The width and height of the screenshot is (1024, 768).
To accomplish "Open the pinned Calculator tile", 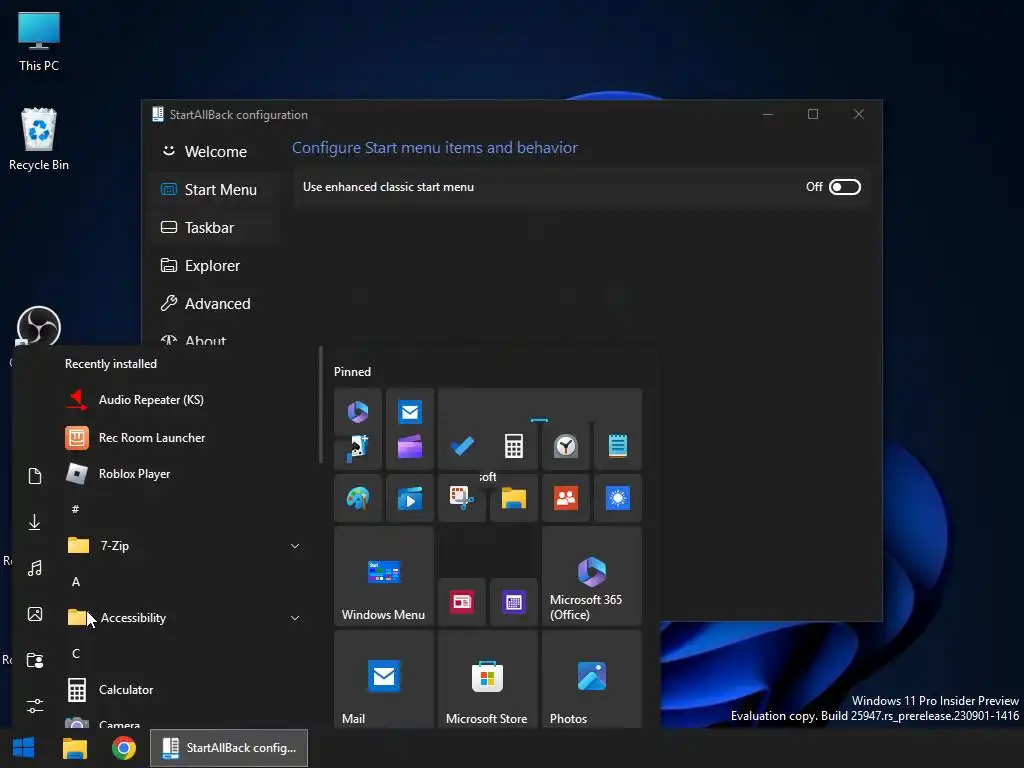I will 514,447.
